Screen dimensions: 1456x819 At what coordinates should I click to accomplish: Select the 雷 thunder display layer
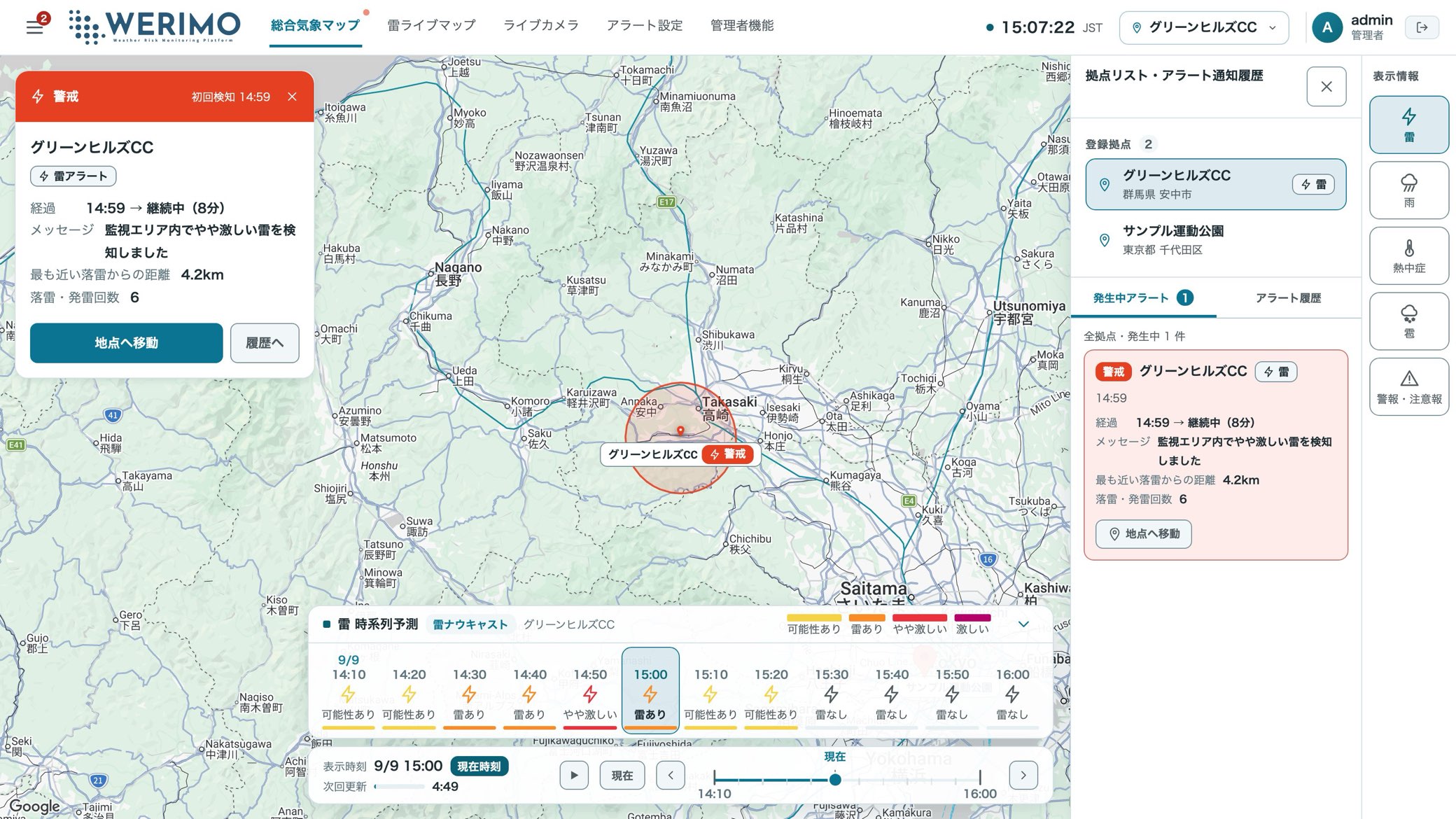coord(1408,125)
